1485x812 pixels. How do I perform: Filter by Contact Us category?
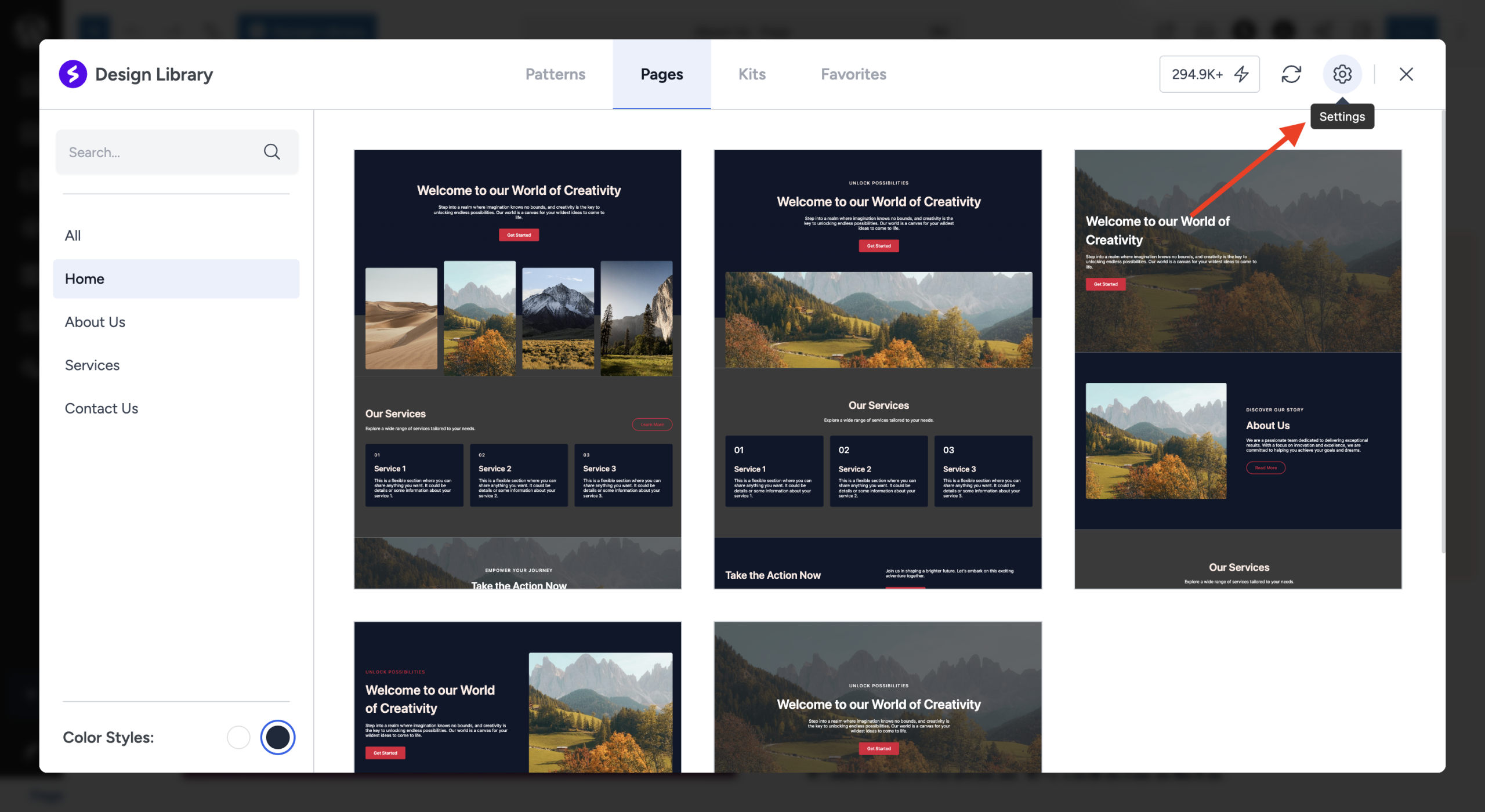pos(176,408)
